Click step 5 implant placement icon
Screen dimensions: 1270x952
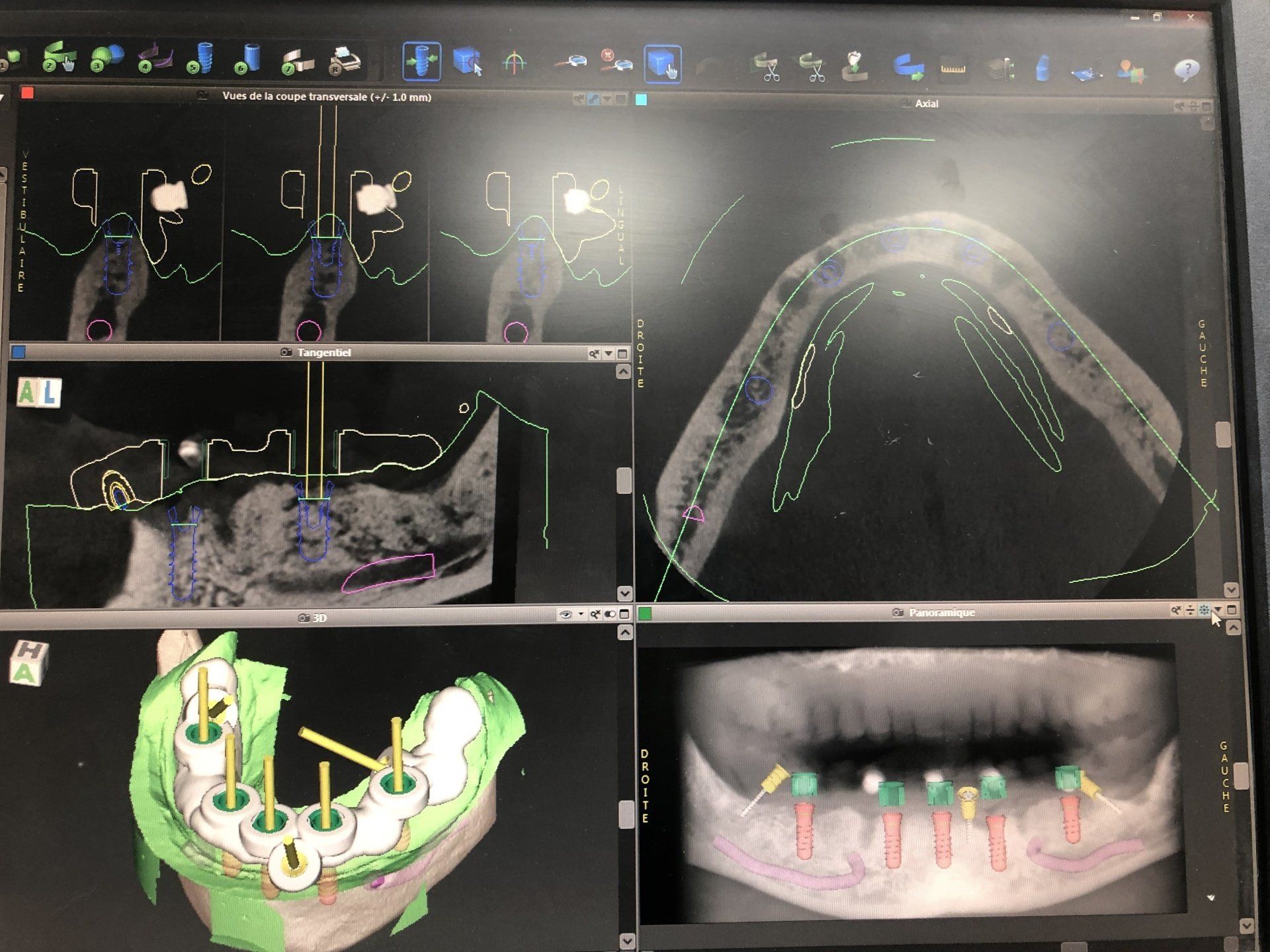[204, 58]
